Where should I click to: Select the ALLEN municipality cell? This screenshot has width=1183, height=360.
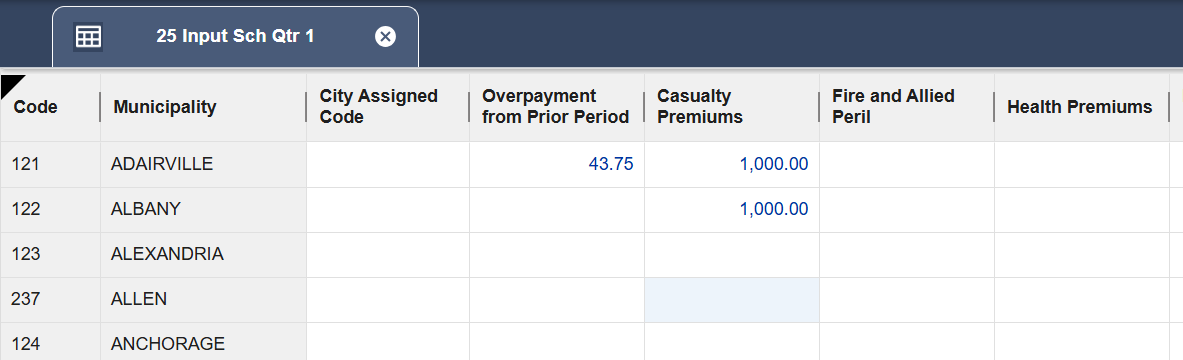coord(203,300)
